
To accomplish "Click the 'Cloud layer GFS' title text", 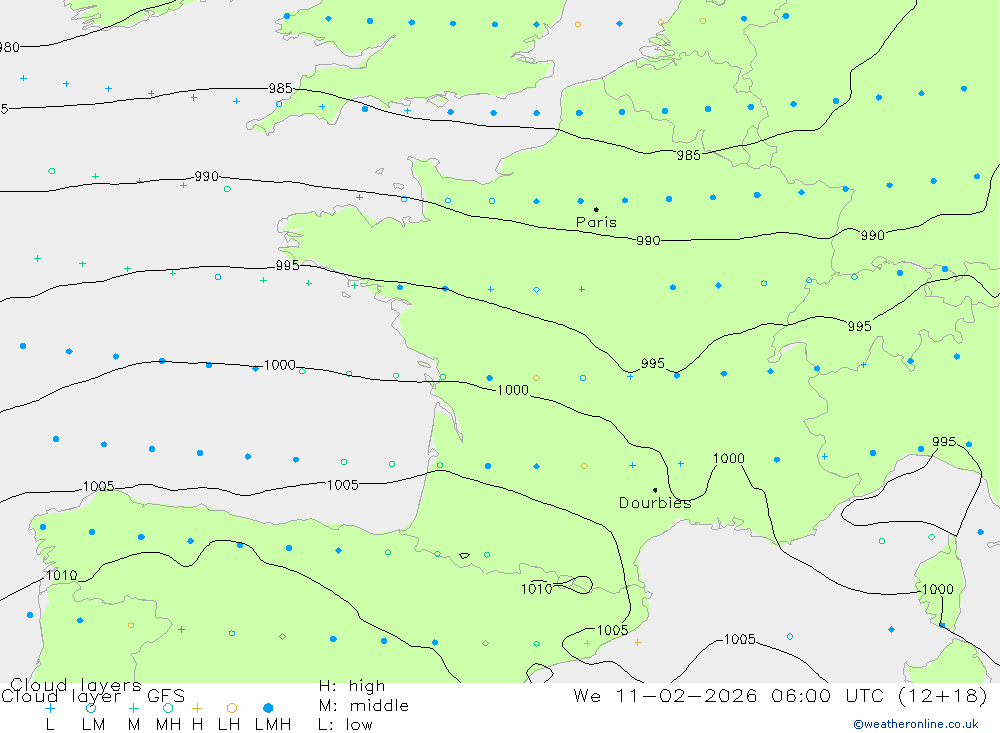I will click(93, 695).
